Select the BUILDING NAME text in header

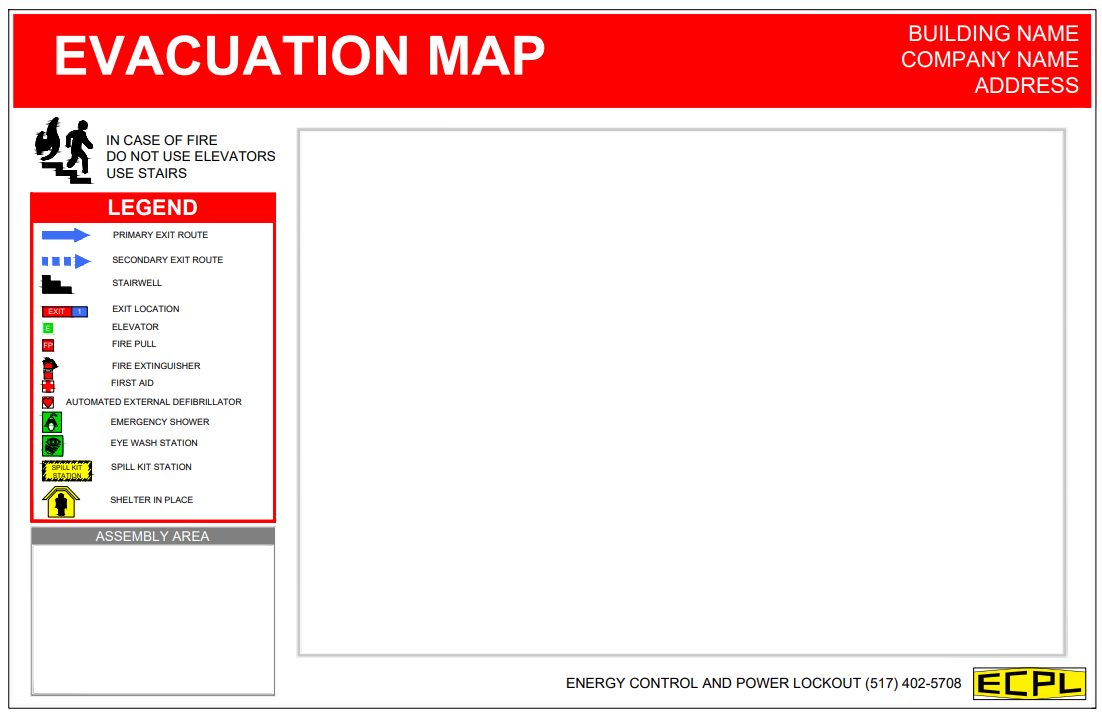coord(993,34)
